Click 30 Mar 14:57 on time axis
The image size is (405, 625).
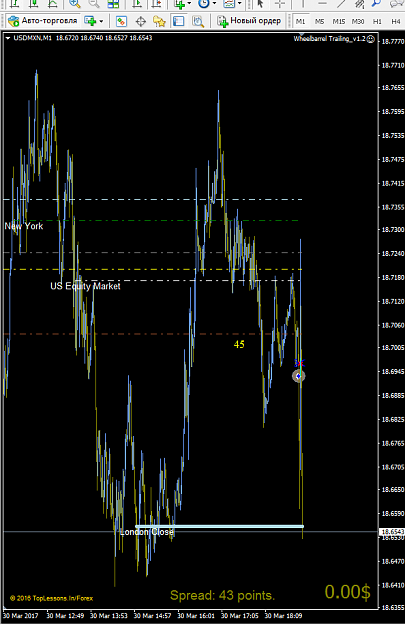(153, 616)
